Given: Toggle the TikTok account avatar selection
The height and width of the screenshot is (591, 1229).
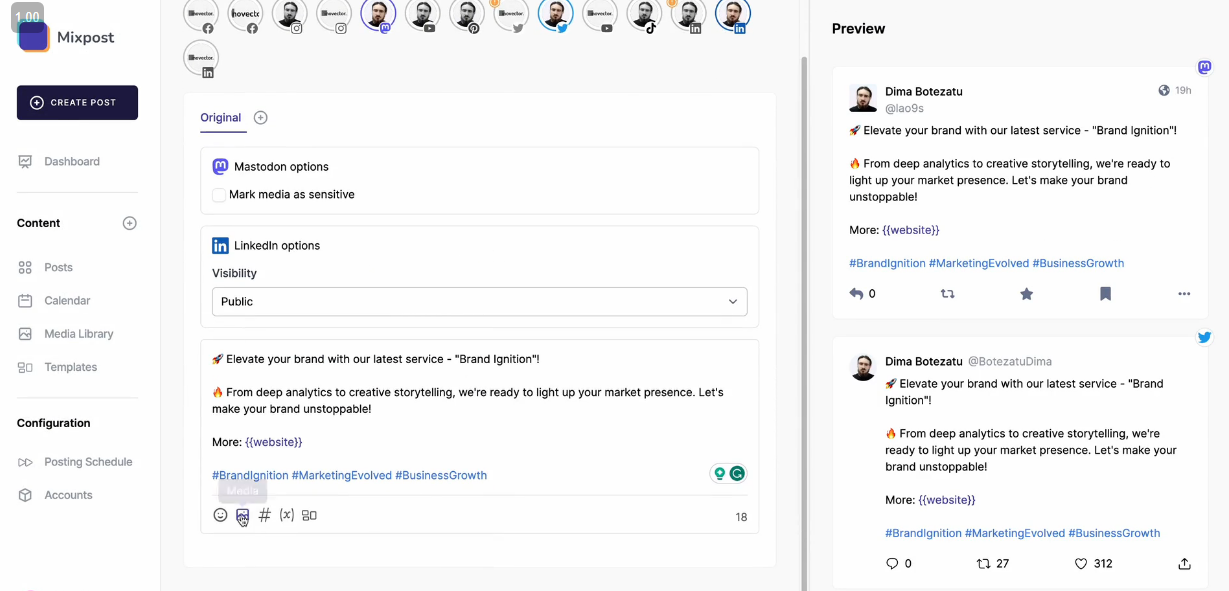Looking at the screenshot, I should (x=643, y=15).
